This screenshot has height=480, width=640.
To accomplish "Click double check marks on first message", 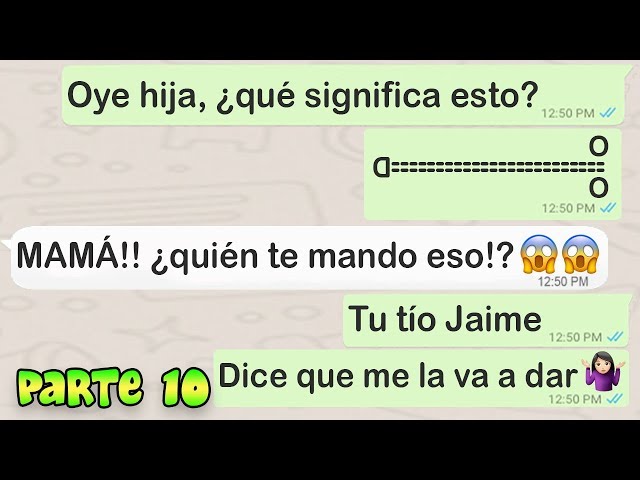I will click(x=607, y=113).
